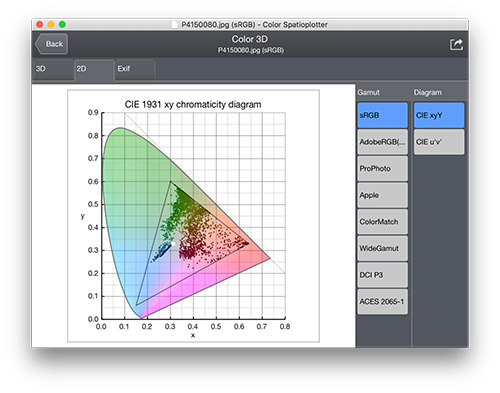
Task: Go back using the Back button
Action: click(x=51, y=44)
